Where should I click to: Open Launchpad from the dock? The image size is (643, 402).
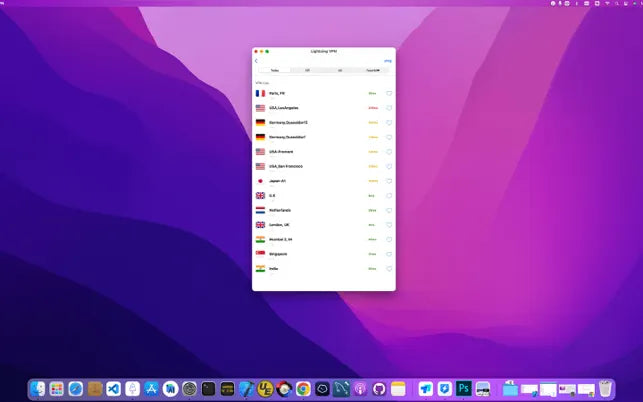57,388
